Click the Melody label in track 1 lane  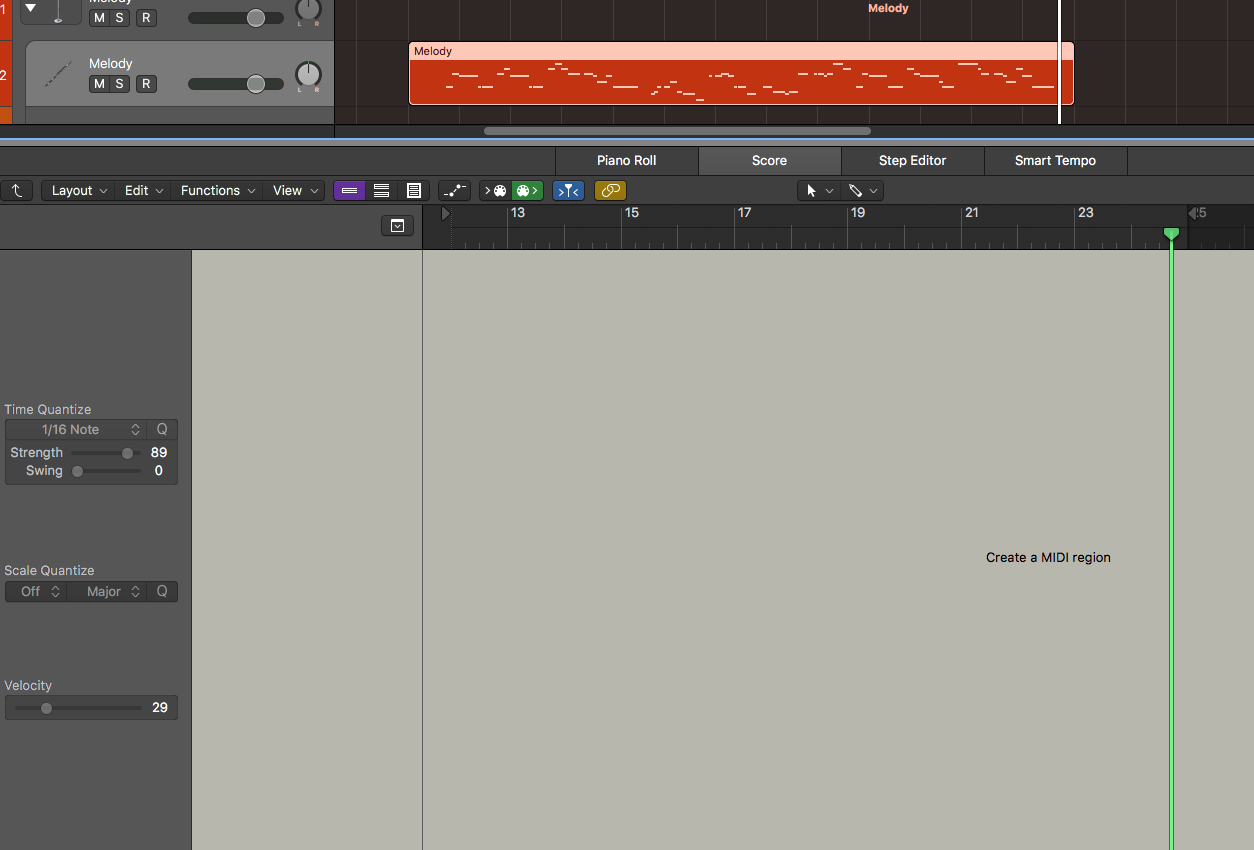coord(888,8)
